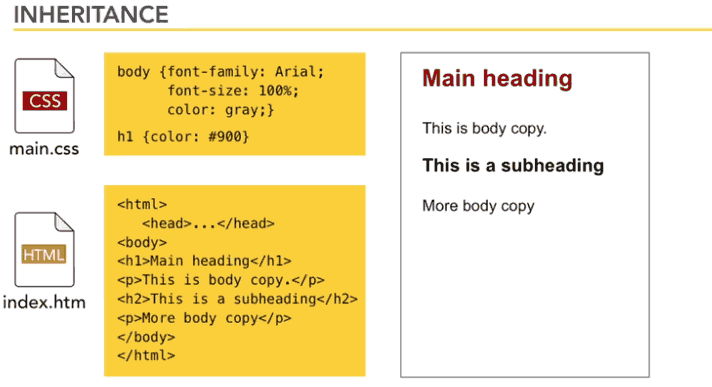712x387 pixels.
Task: Click the 'color: gray;}' line
Action: [221, 110]
